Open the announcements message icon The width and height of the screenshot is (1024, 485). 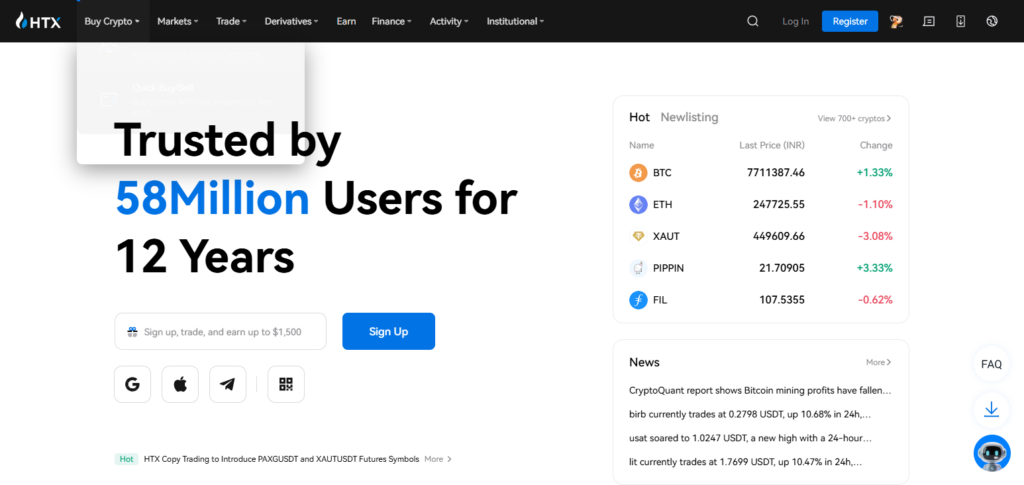928,21
